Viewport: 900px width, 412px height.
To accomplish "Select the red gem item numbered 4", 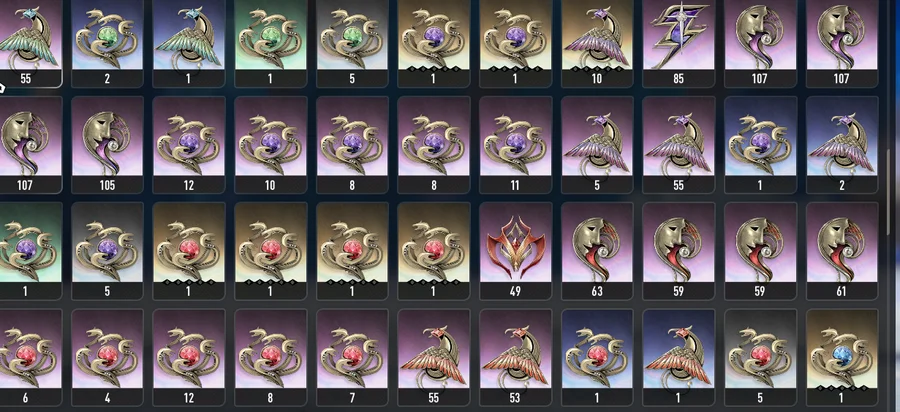I will 107,357.
